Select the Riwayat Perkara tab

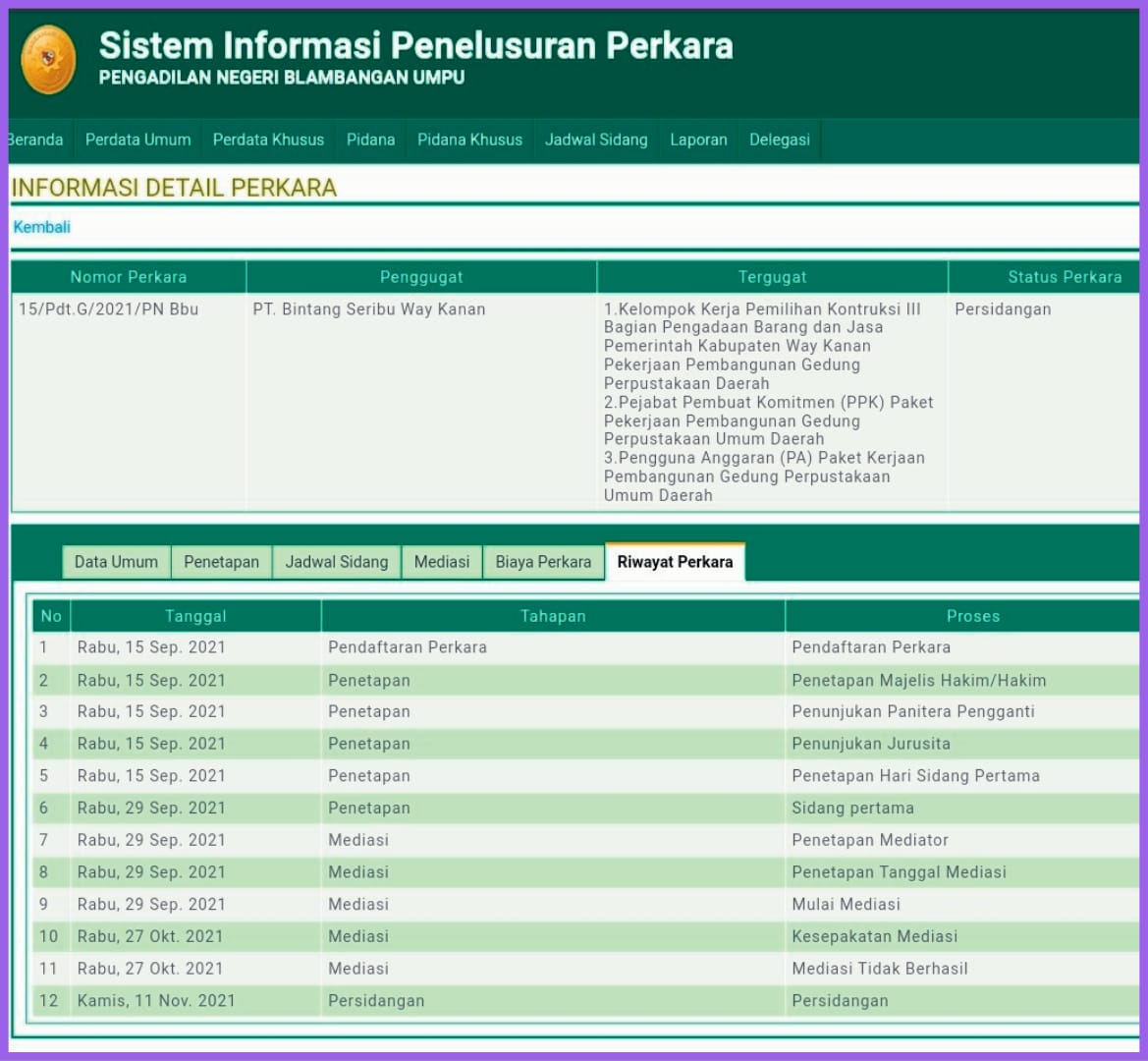tap(675, 562)
